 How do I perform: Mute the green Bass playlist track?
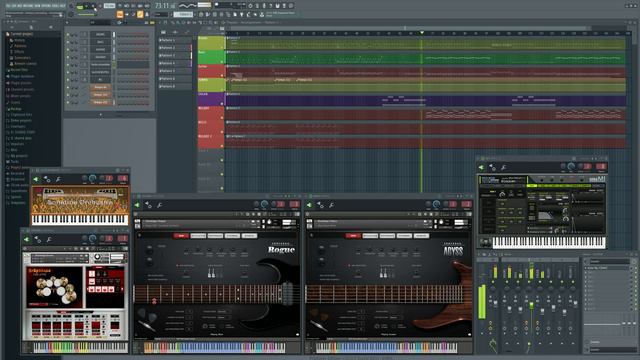point(222,62)
